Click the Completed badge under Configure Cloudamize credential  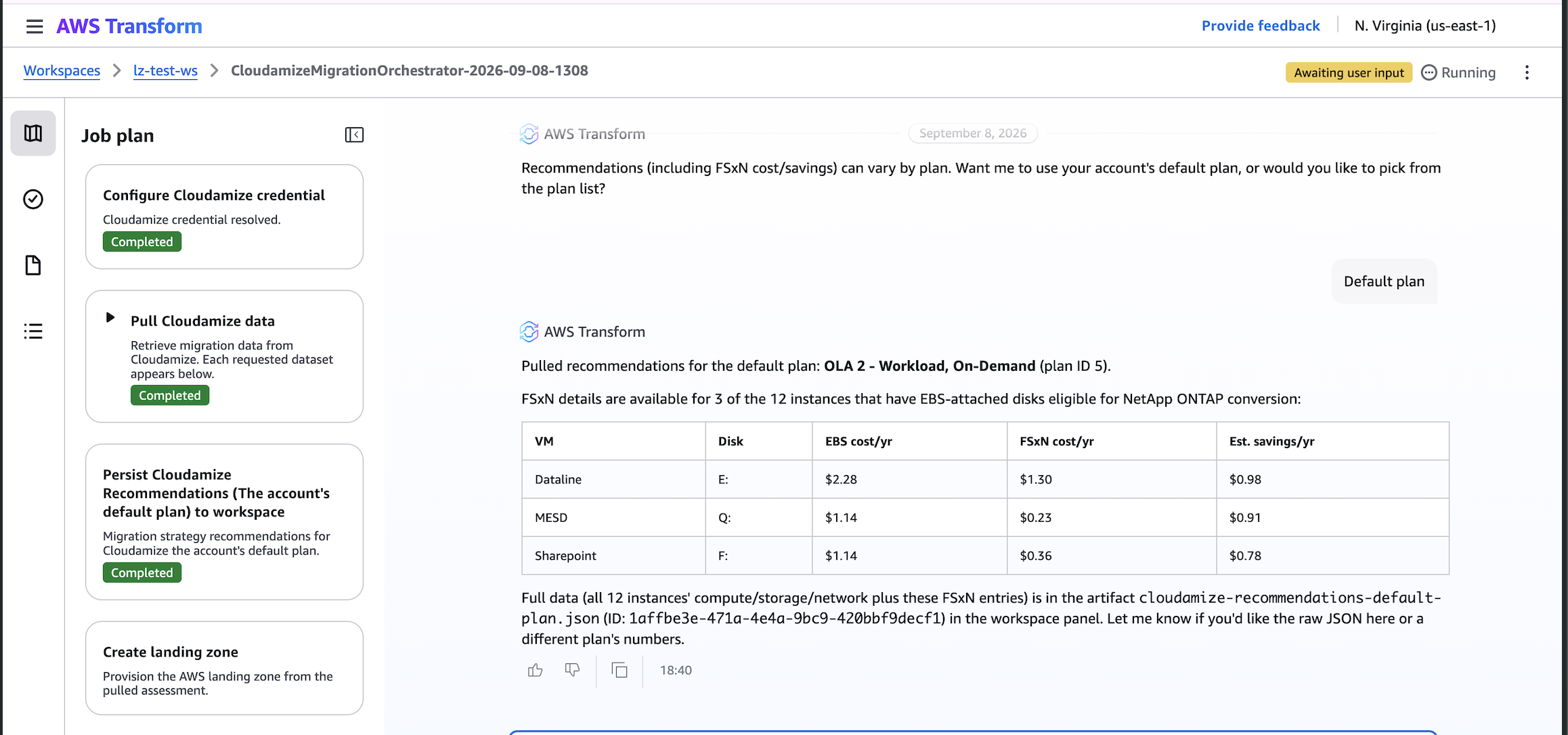click(142, 242)
